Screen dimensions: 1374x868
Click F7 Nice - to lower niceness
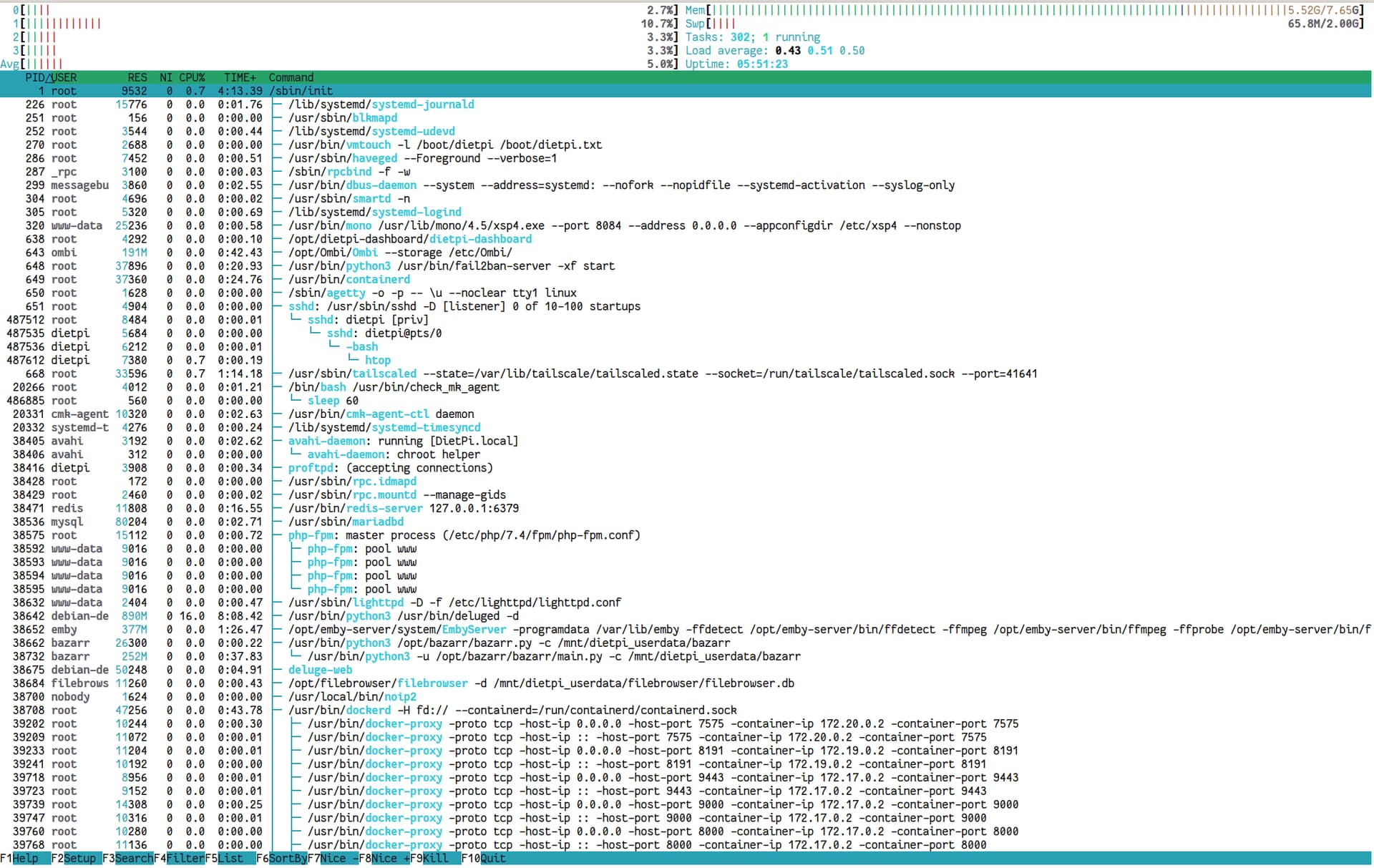coord(333,858)
